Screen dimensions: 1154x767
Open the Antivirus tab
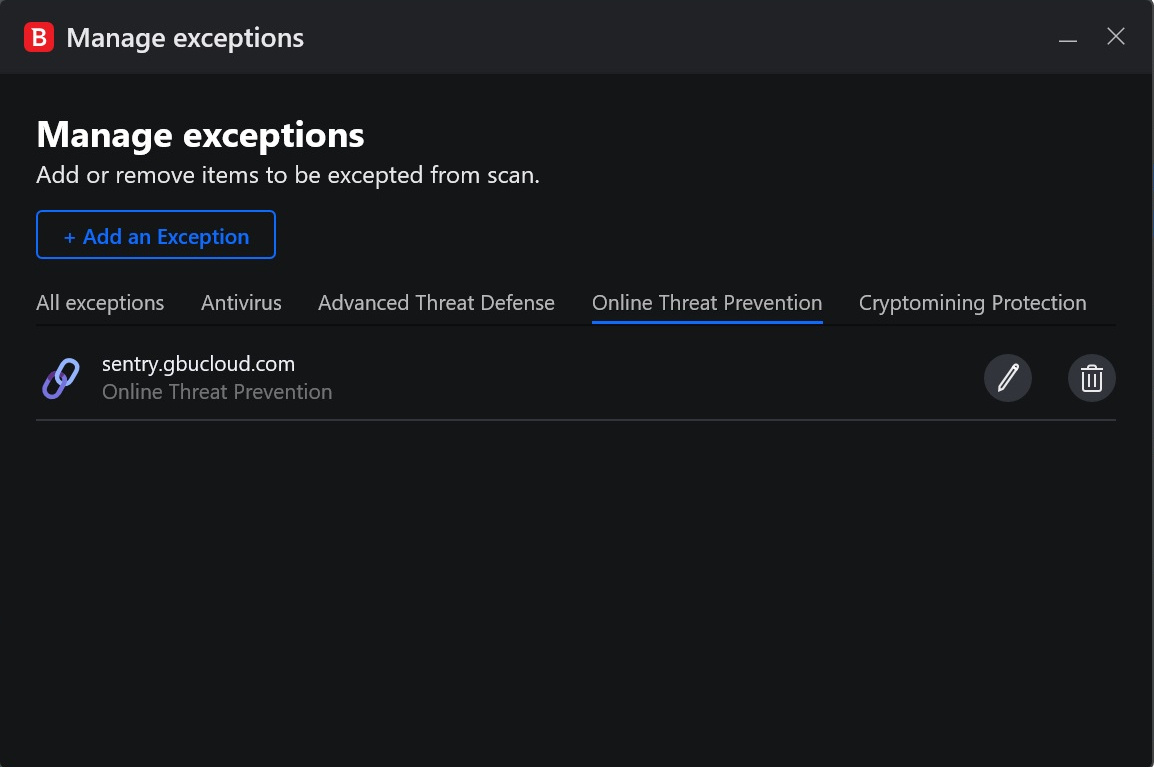241,303
